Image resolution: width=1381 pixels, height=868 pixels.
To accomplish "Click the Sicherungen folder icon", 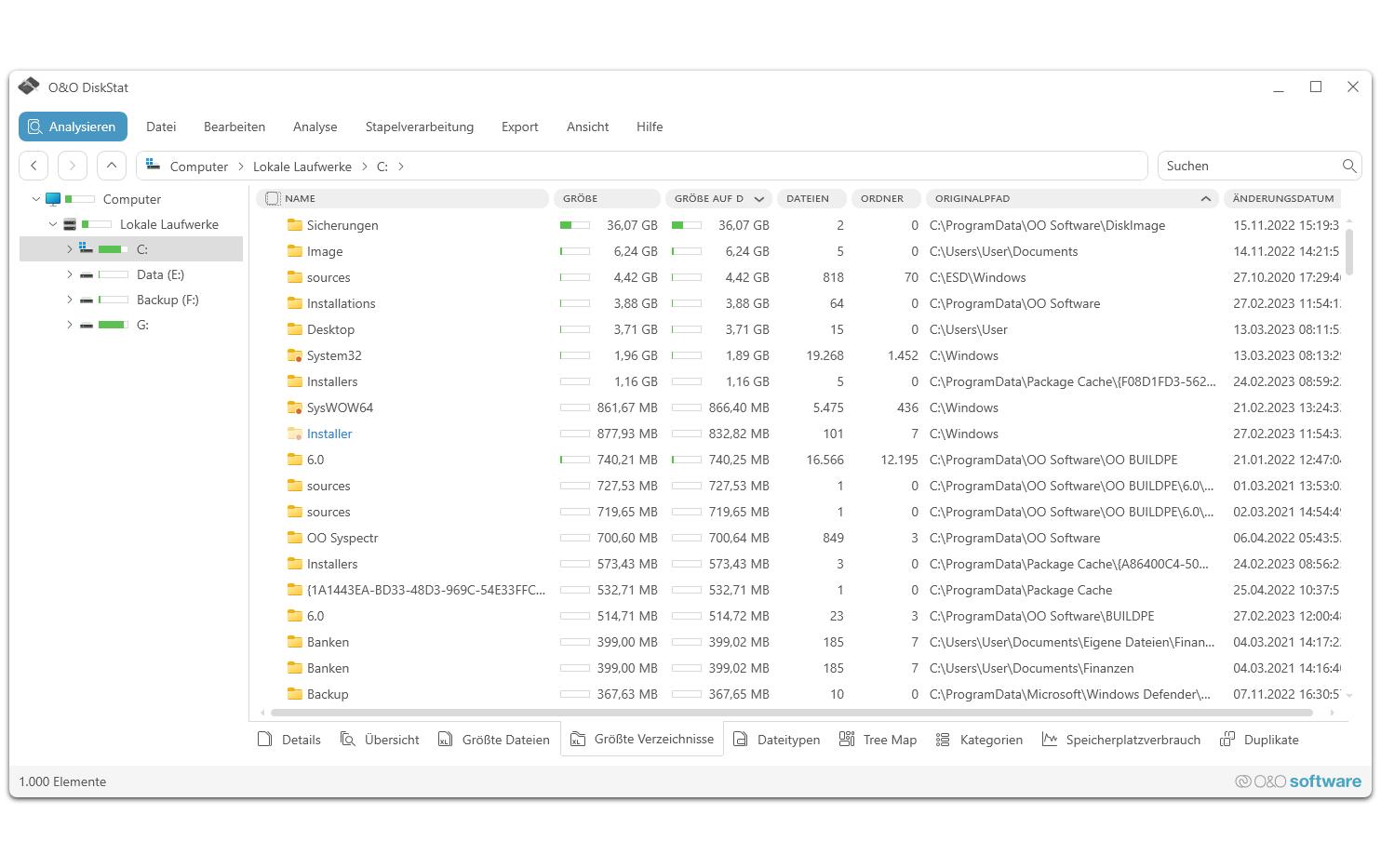I will (295, 225).
